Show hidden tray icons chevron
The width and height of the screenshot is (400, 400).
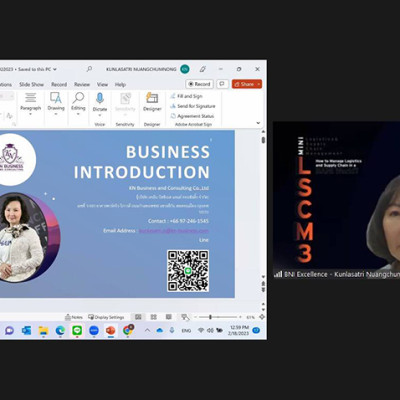(147, 330)
